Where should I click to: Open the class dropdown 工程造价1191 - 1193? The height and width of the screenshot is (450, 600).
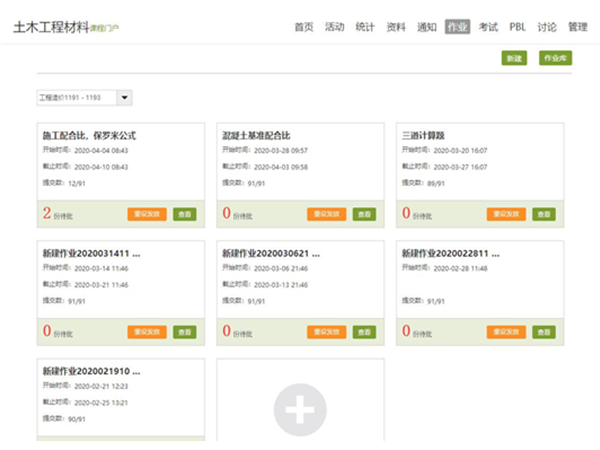[x=76, y=98]
